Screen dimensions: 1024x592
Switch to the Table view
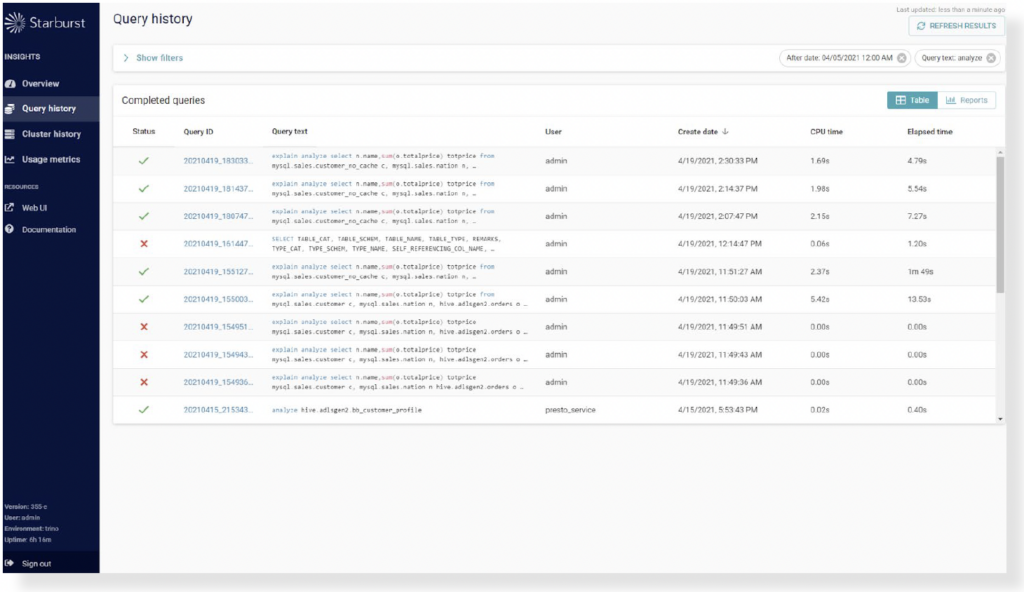[x=911, y=100]
